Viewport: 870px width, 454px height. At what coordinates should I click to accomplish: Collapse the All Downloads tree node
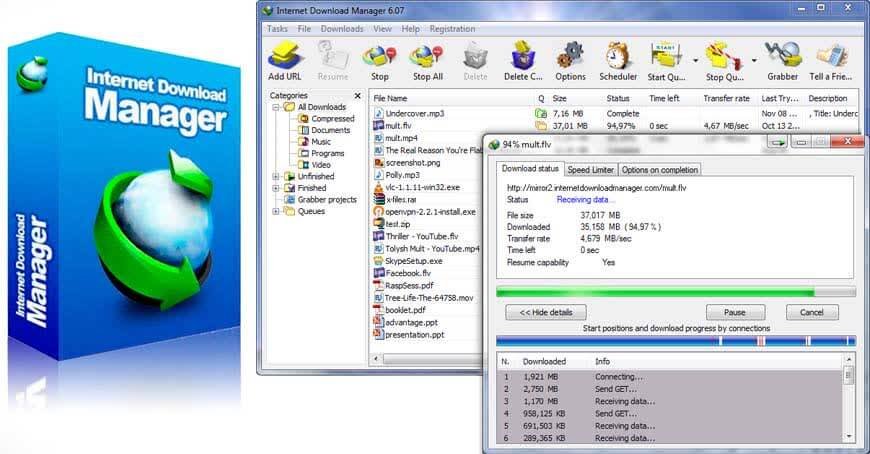[276, 107]
